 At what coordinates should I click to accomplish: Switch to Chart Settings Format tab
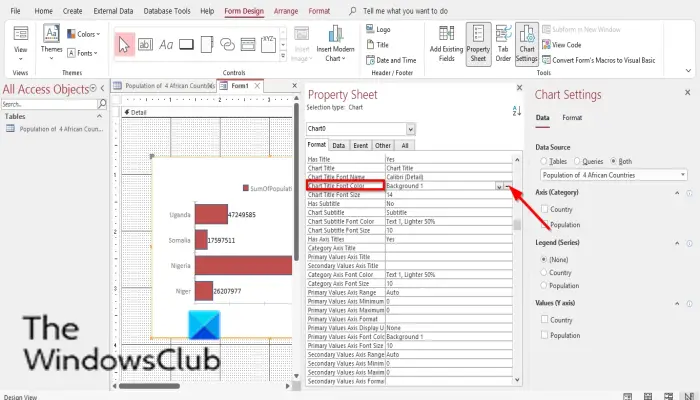pyautogui.click(x=572, y=118)
